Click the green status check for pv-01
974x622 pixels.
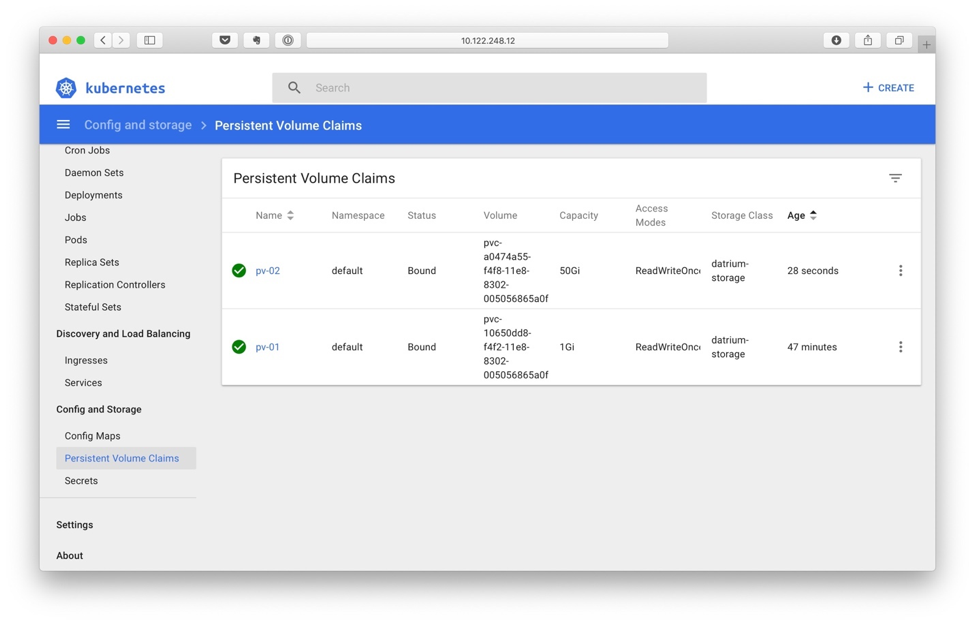(x=239, y=347)
